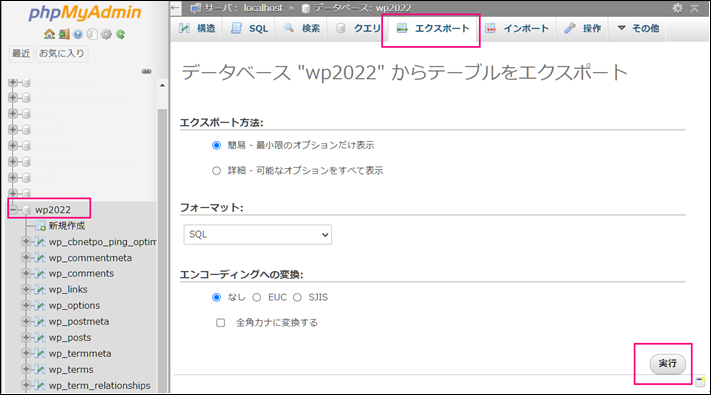Open page settings gear in top bar
The width and height of the screenshot is (711, 395).
[677, 8]
